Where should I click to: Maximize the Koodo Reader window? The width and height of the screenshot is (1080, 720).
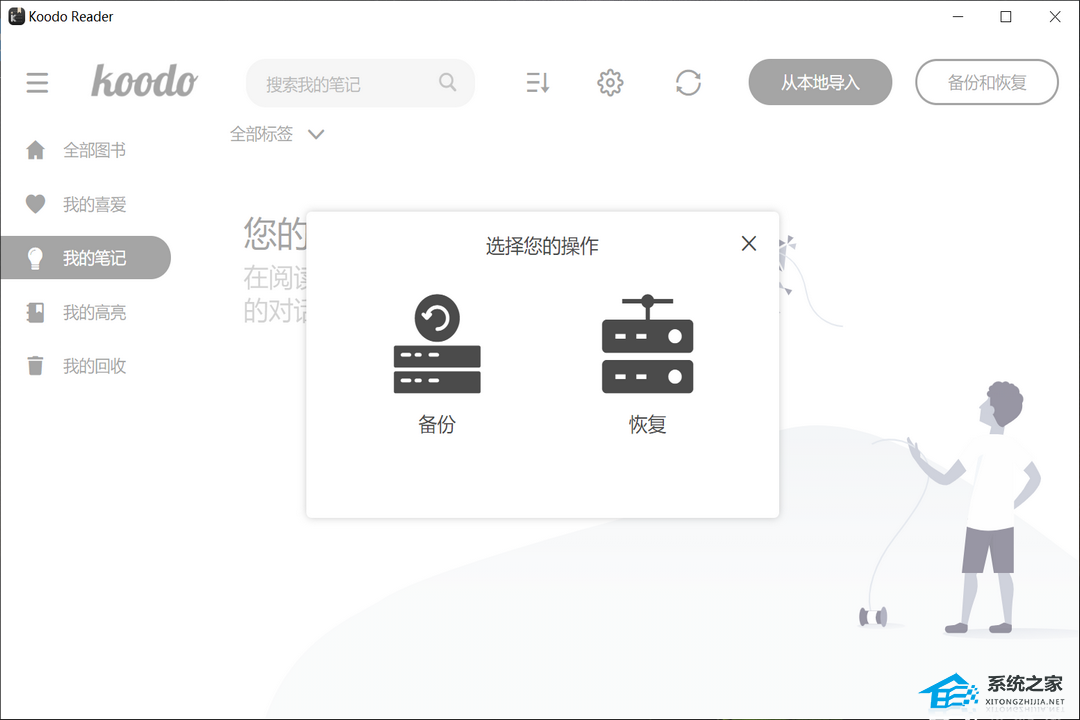[1006, 17]
